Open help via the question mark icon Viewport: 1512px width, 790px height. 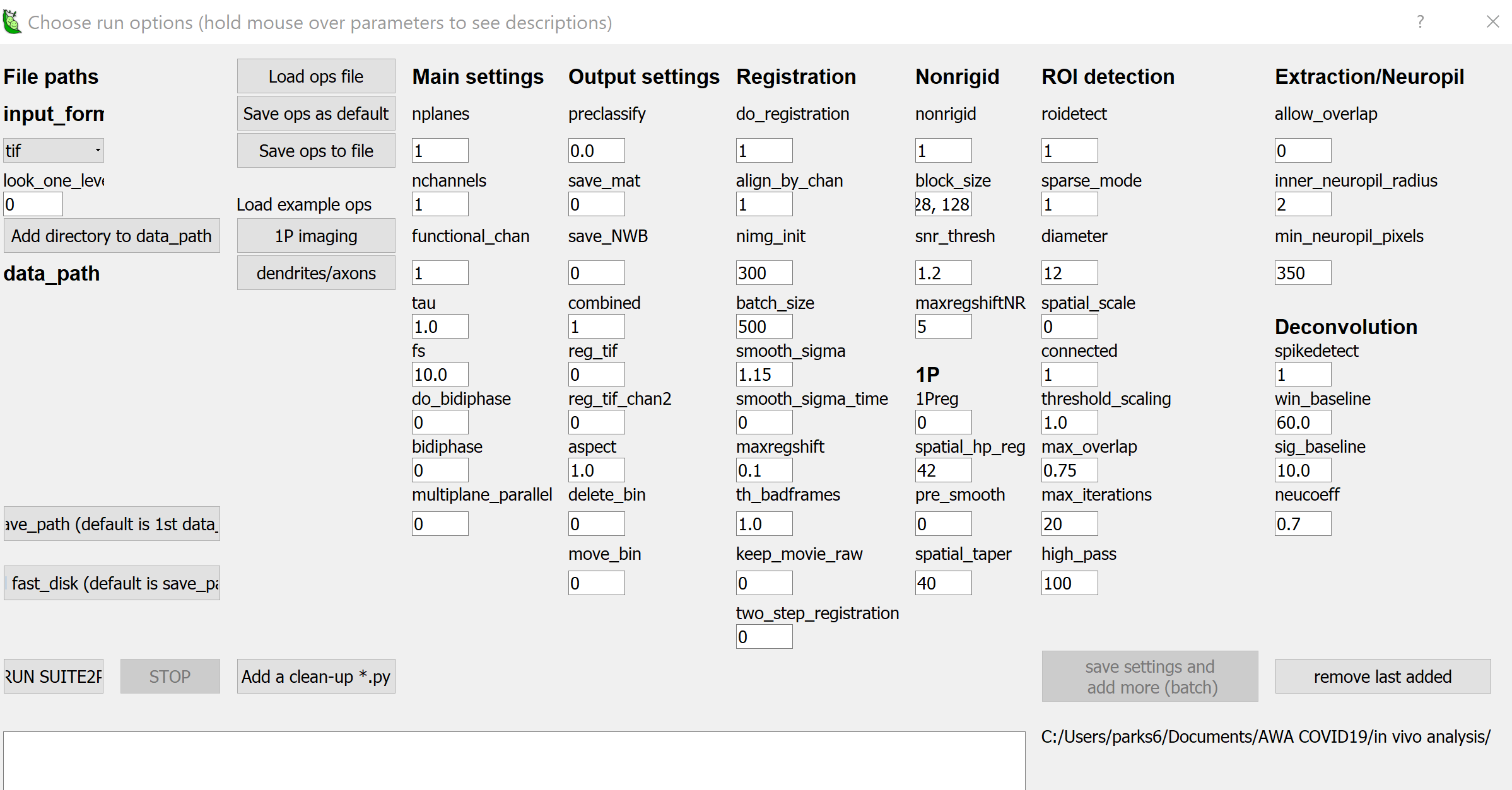pyautogui.click(x=1421, y=22)
